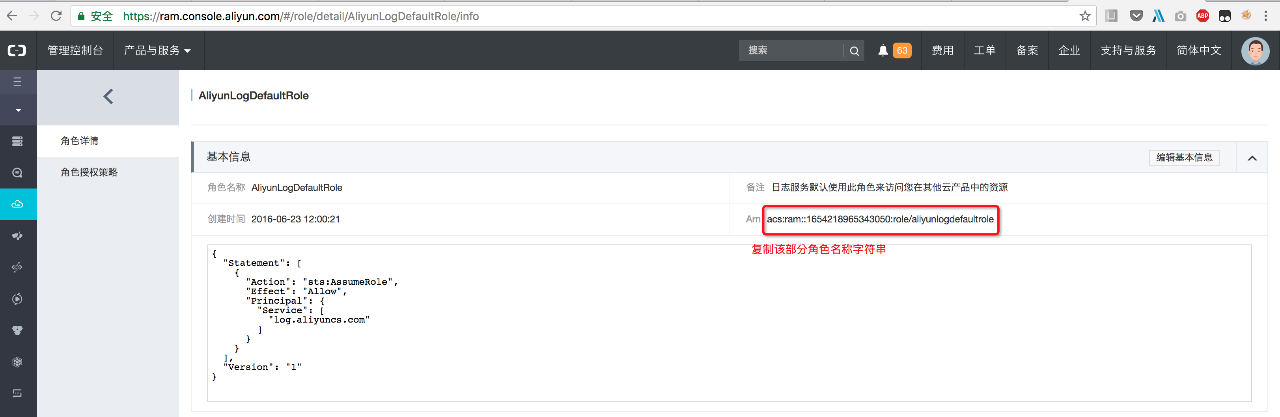
Task: Click the 编辑基本信息 button
Action: coord(1185,157)
